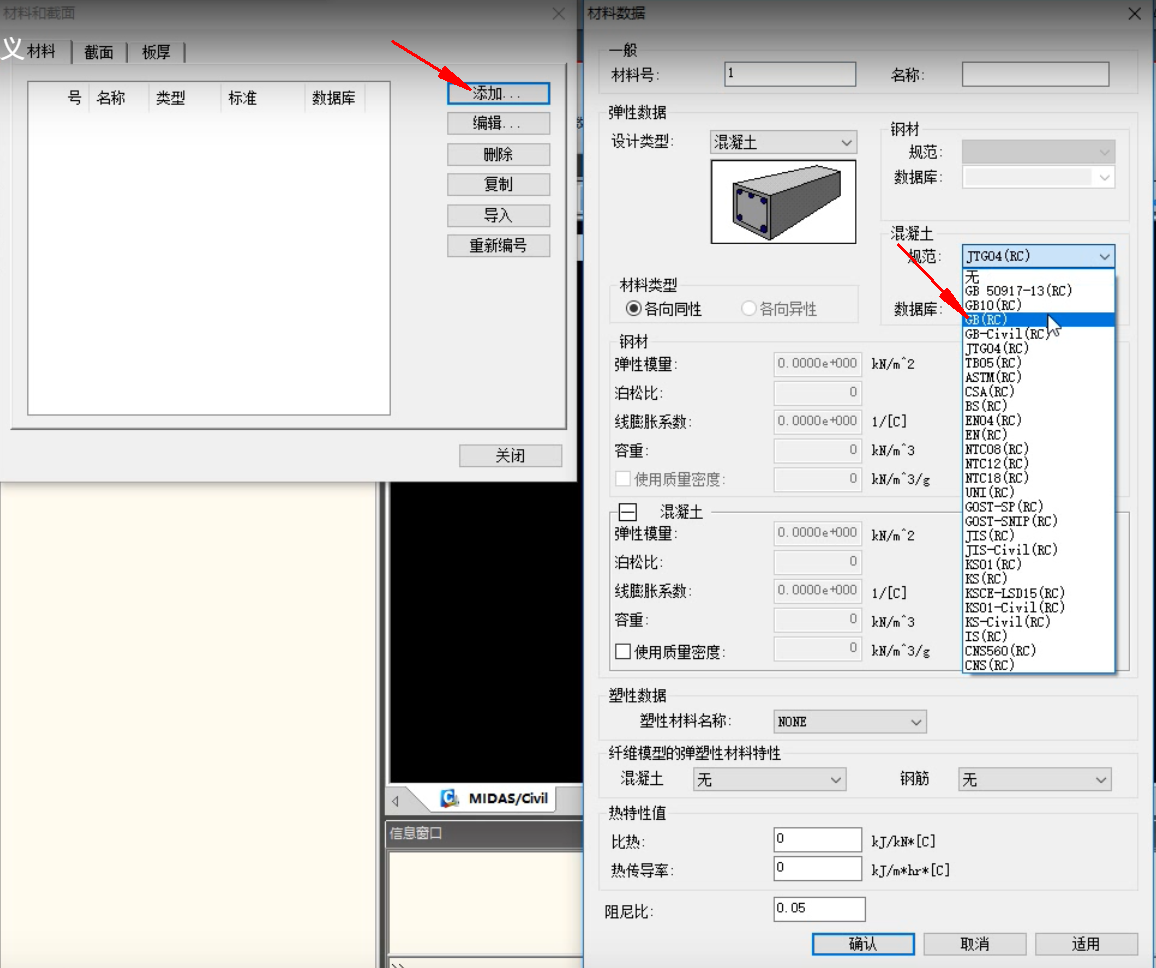Click the 适用 button
The height and width of the screenshot is (968, 1156).
click(x=1086, y=944)
